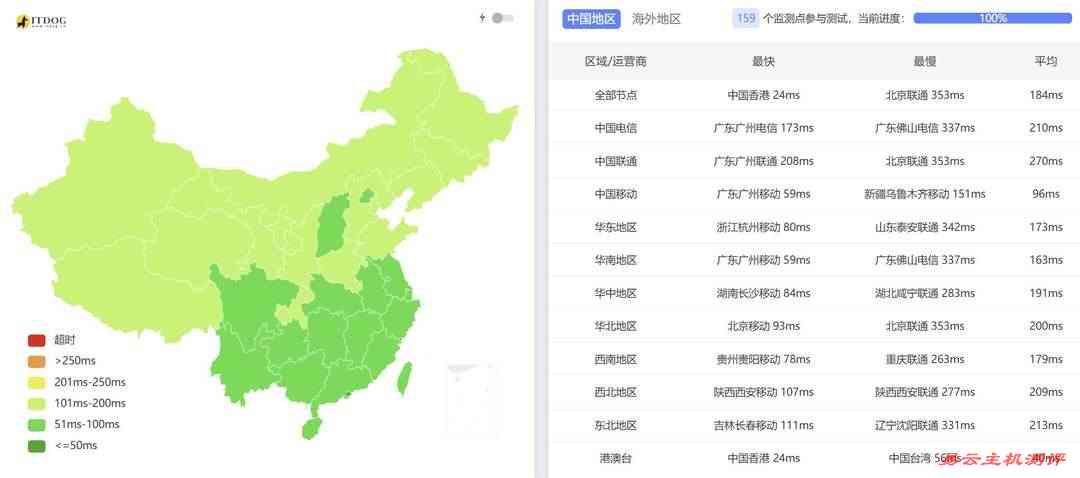Click 重庆联通 263ms cell
This screenshot has width=1080, height=478.
(924, 360)
